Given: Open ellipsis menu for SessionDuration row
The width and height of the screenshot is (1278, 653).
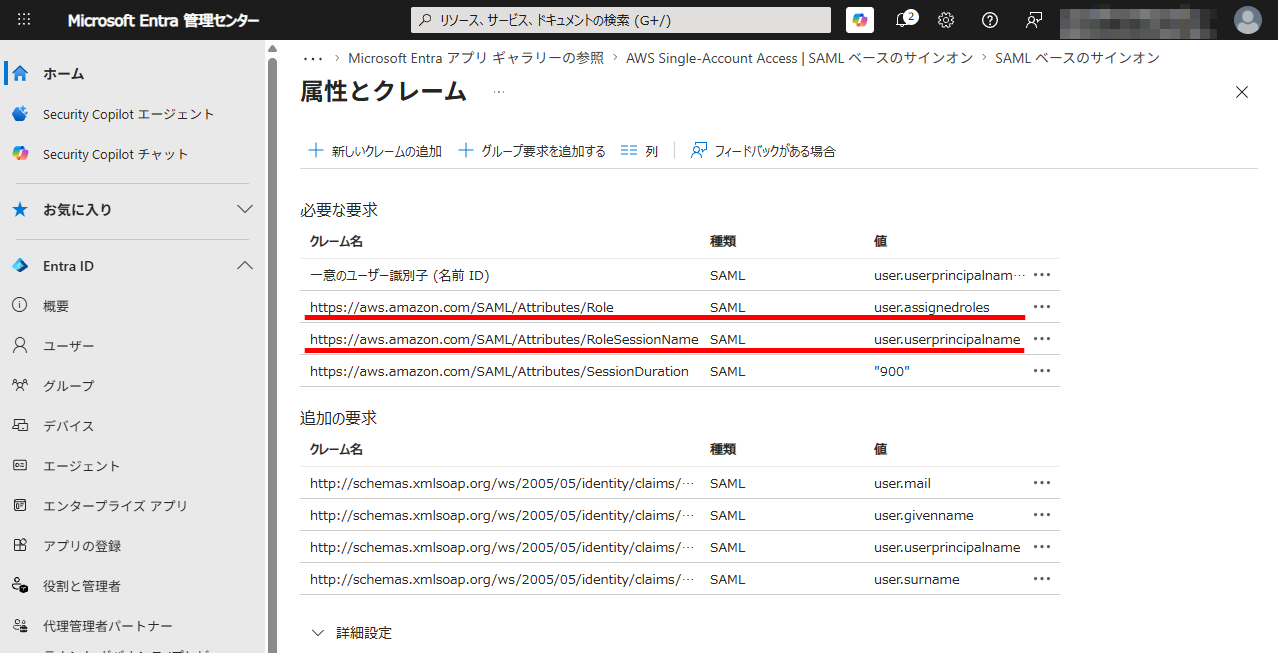Looking at the screenshot, I should pos(1042,371).
